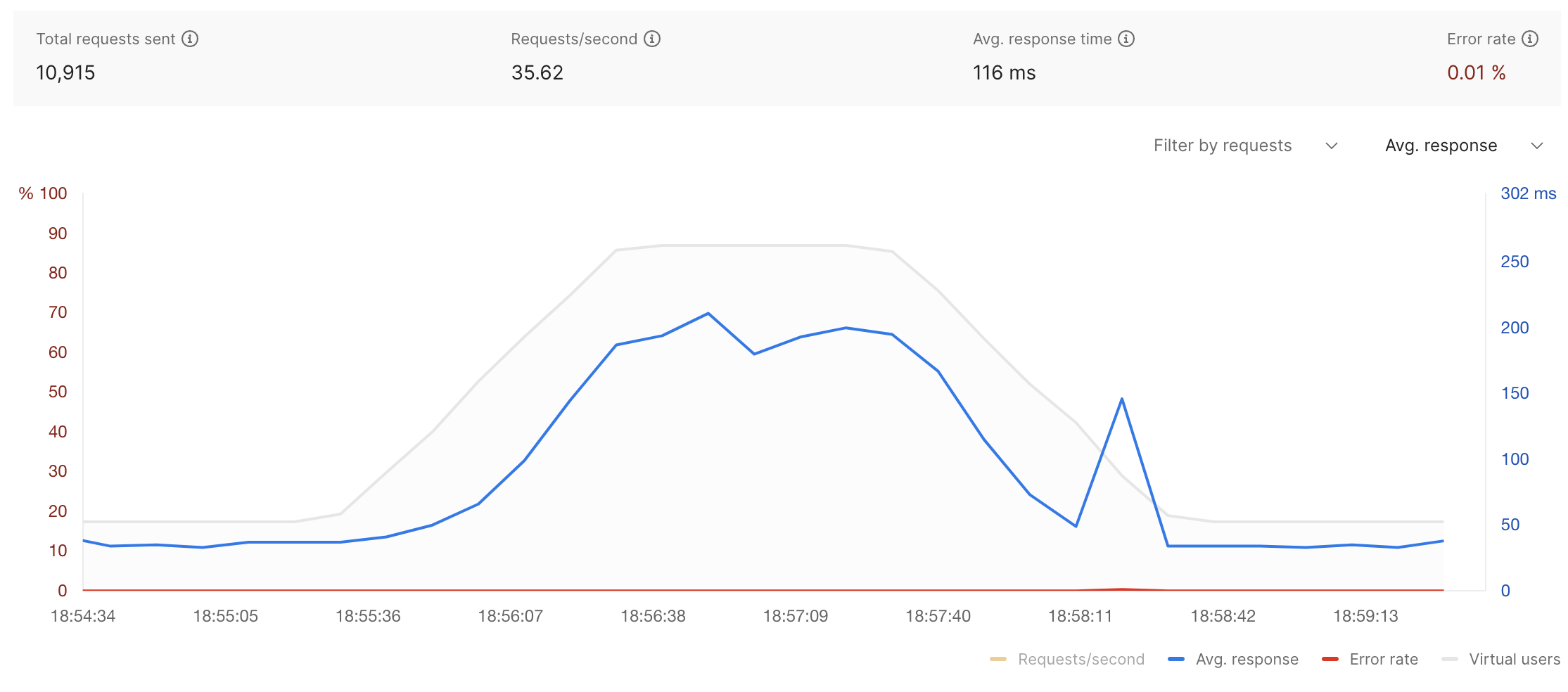Image resolution: width=1568 pixels, height=692 pixels.
Task: Open the Filter by requests dropdown
Action: point(1245,146)
